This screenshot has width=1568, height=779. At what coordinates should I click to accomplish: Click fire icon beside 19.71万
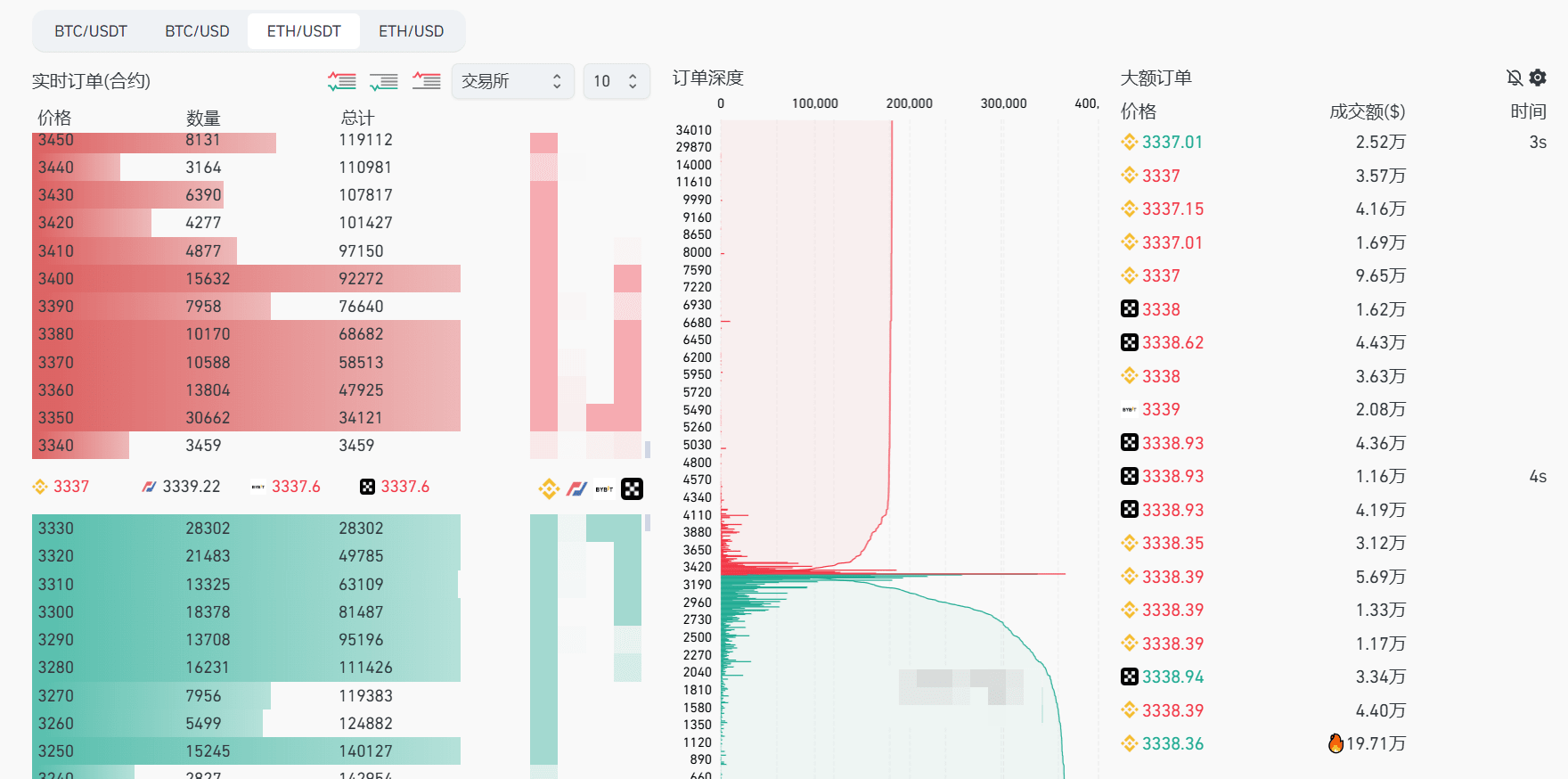[x=1335, y=743]
